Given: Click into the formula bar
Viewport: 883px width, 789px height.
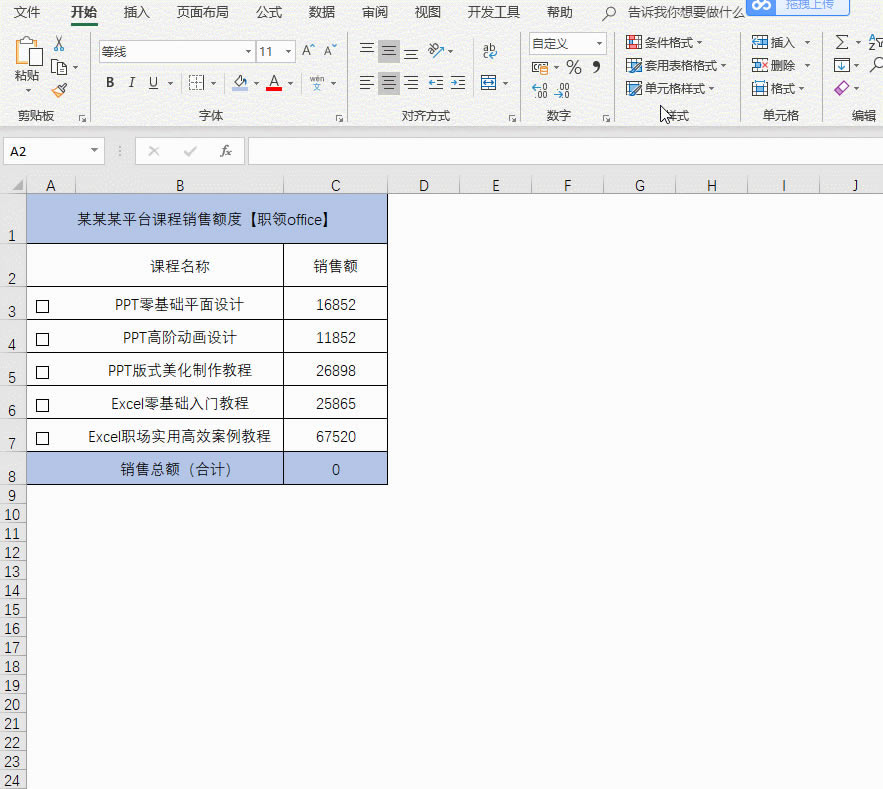Looking at the screenshot, I should pyautogui.click(x=565, y=151).
